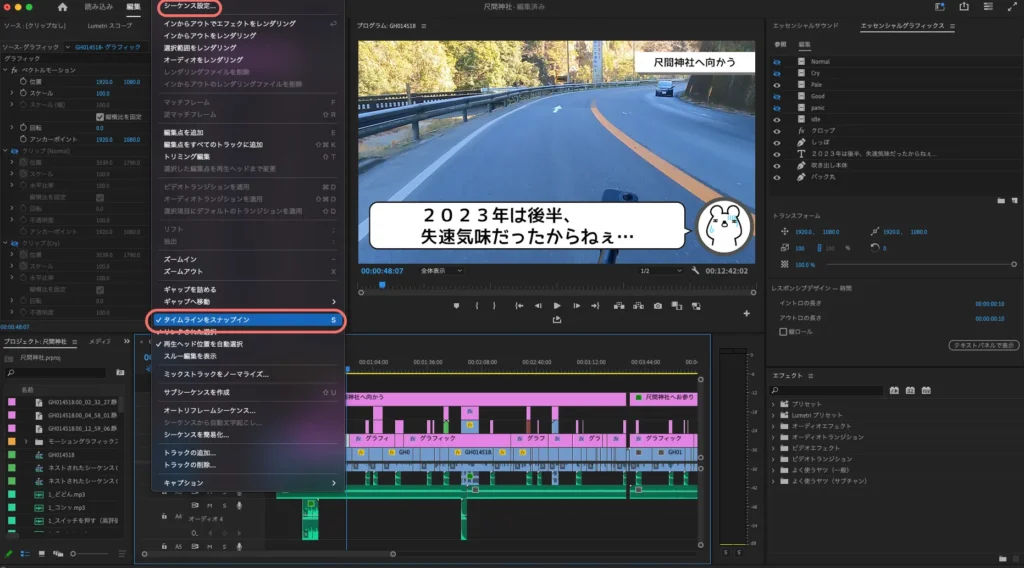
Task: Go to In point button
Action: (519, 306)
